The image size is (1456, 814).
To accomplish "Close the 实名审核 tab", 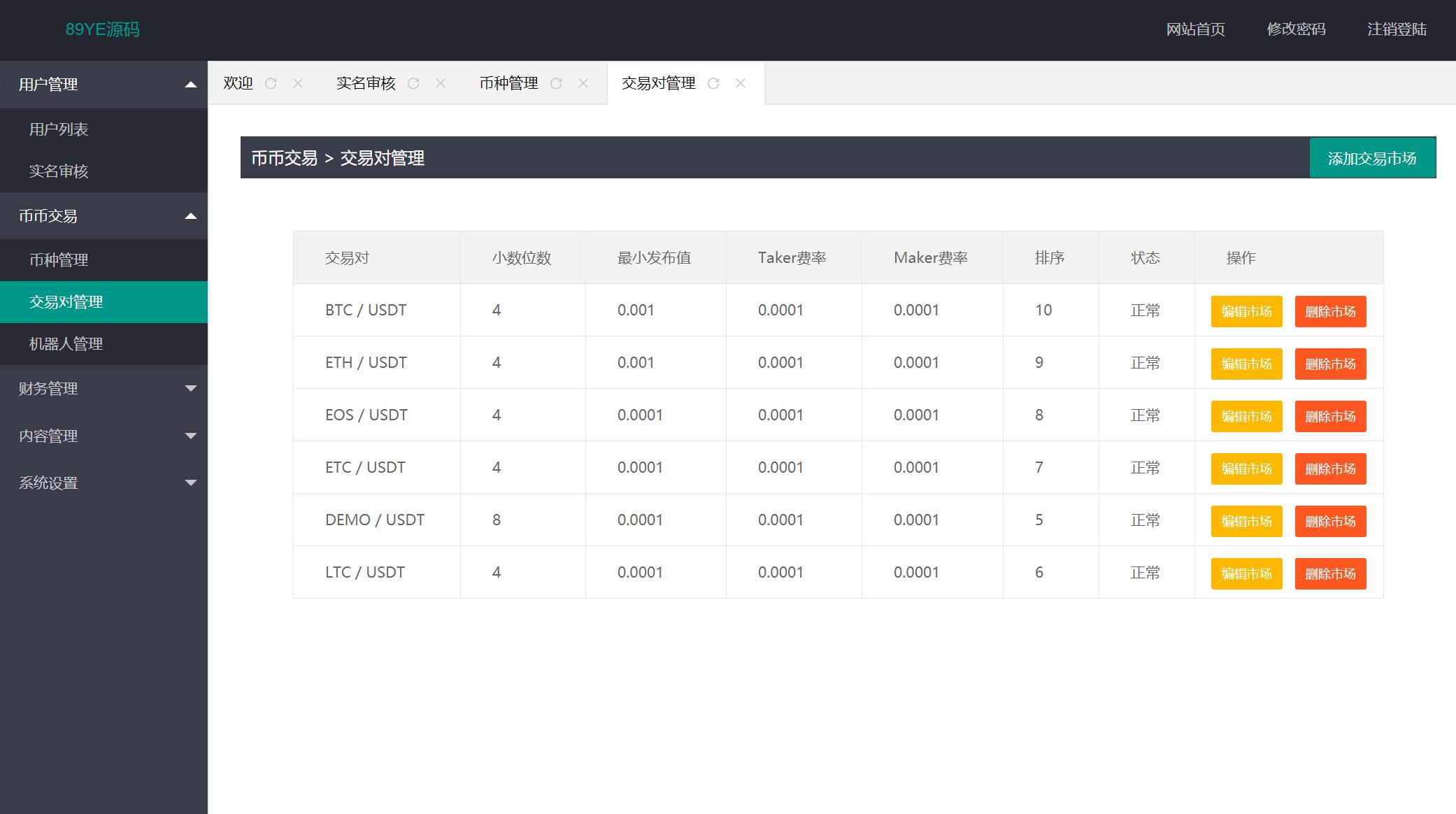I will coord(441,83).
